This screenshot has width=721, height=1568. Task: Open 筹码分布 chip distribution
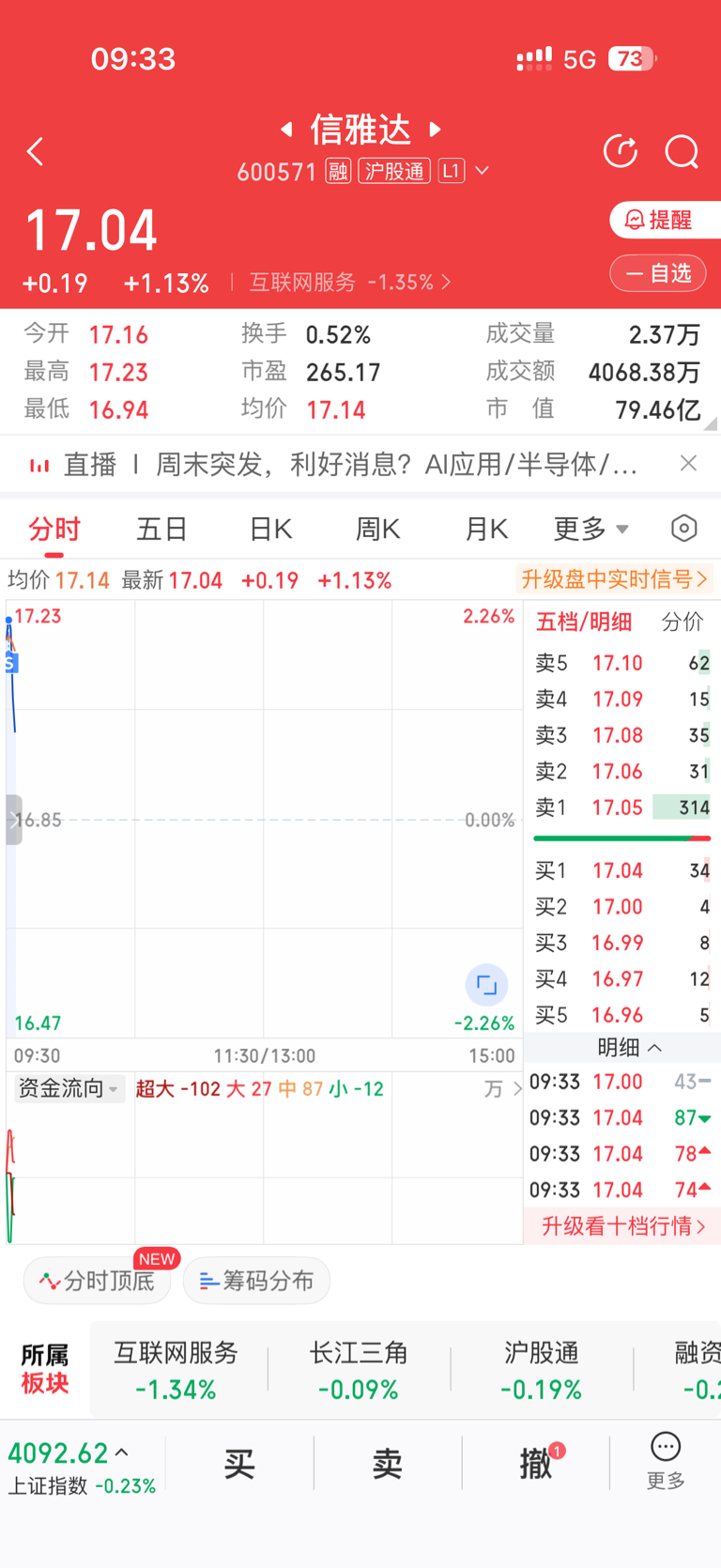pyautogui.click(x=256, y=1281)
